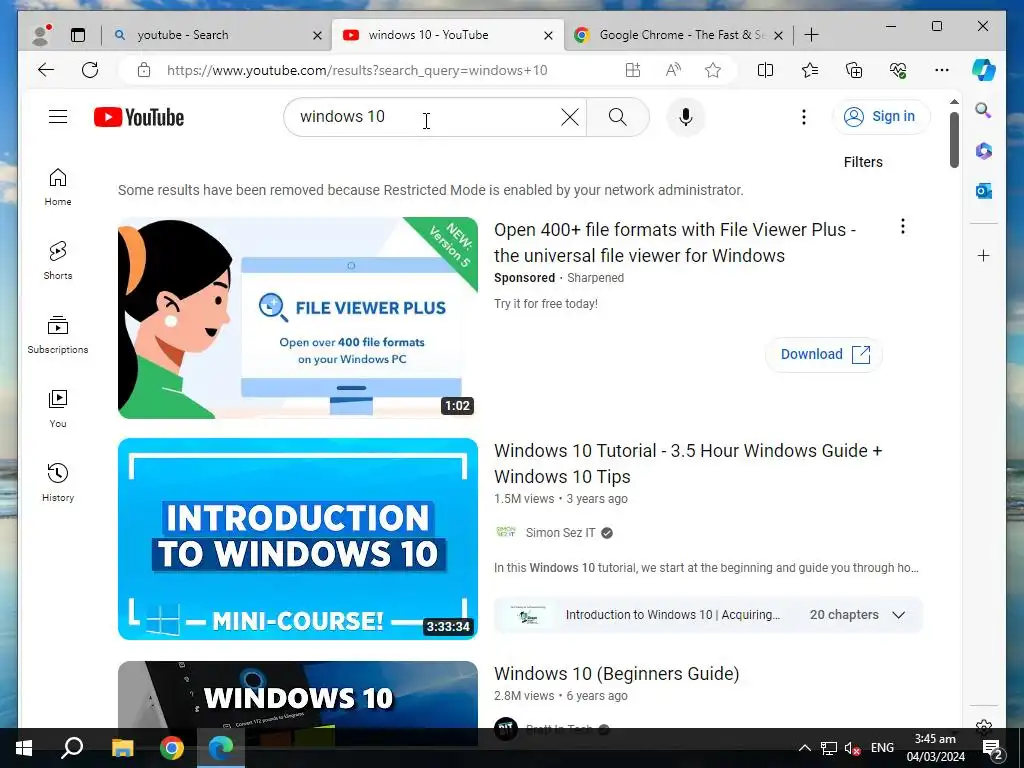Open Subscriptions in the sidebar
This screenshot has height=768, width=1024.
coord(57,334)
